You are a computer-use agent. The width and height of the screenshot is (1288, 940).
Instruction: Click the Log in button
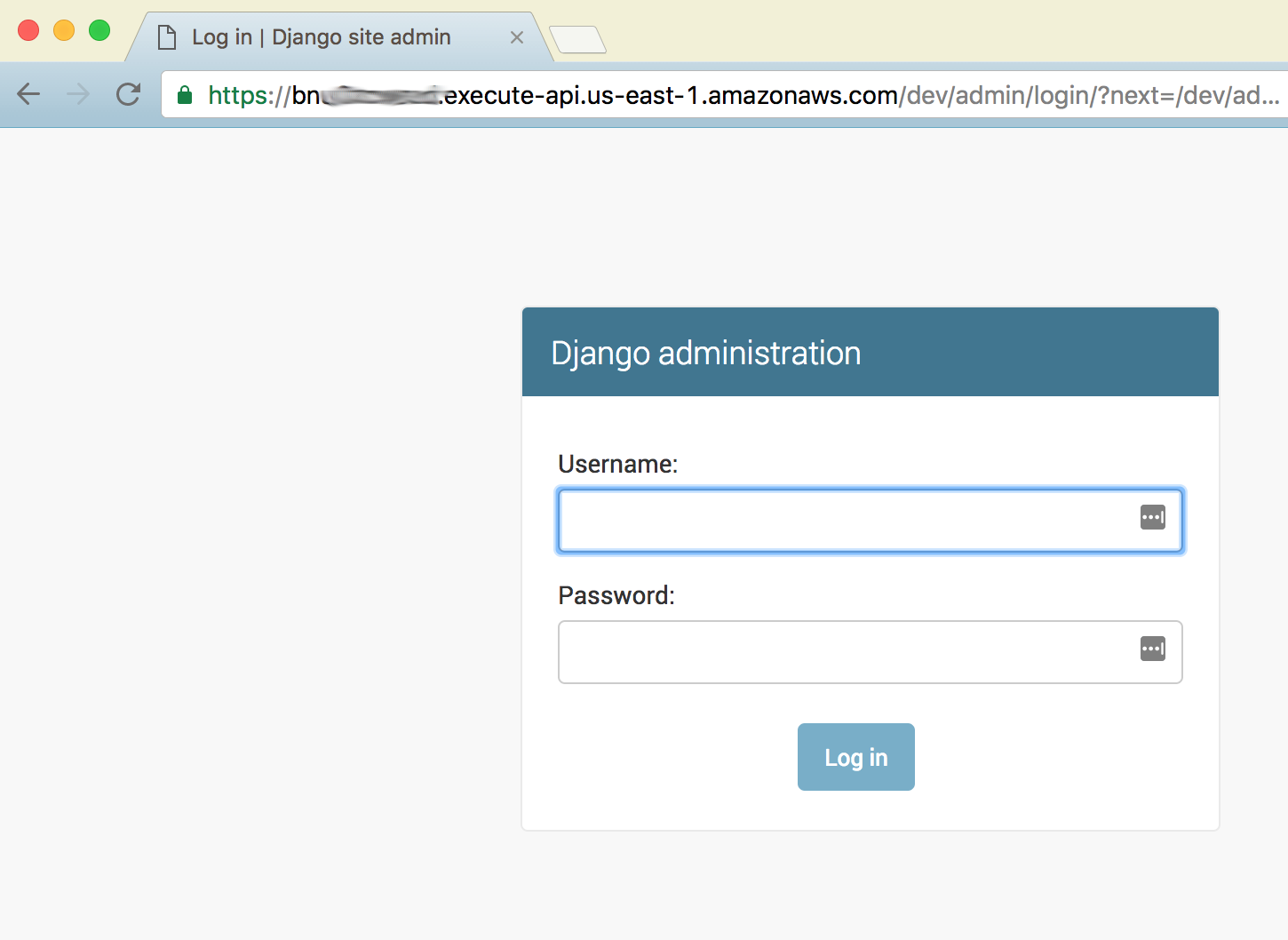click(x=856, y=757)
